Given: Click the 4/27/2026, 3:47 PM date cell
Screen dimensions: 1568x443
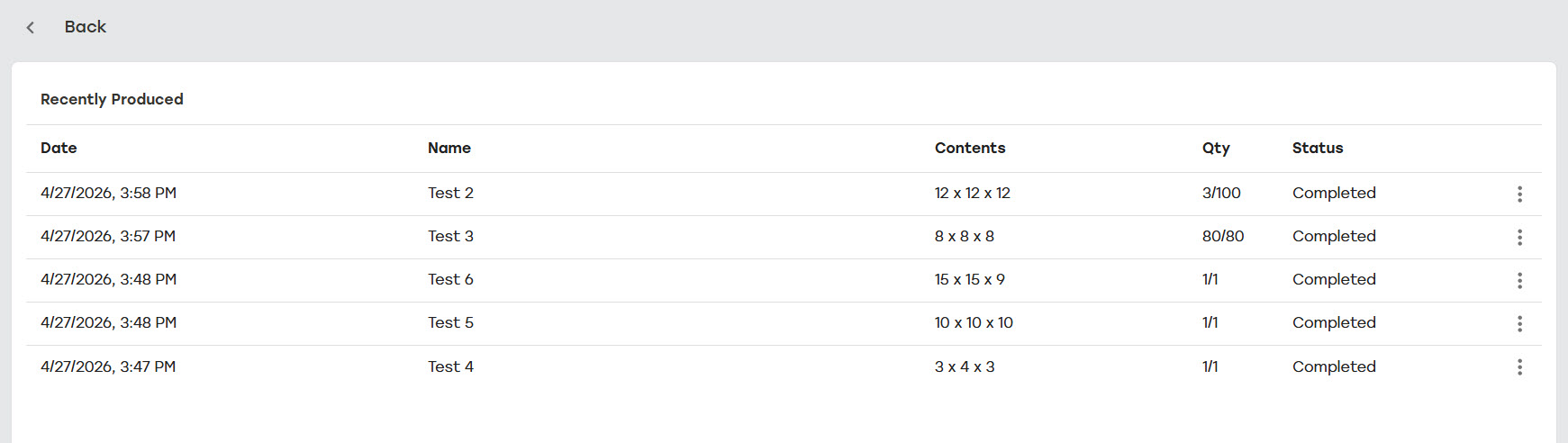Looking at the screenshot, I should coord(108,366).
